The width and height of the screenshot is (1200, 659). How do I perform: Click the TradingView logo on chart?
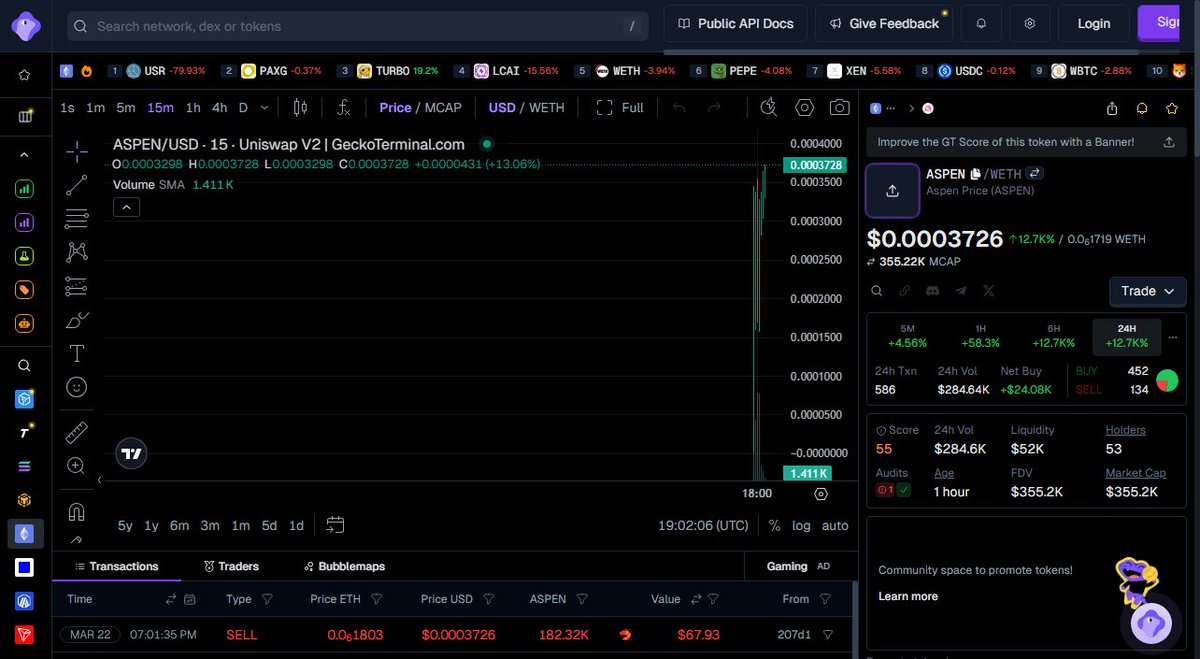pos(132,453)
